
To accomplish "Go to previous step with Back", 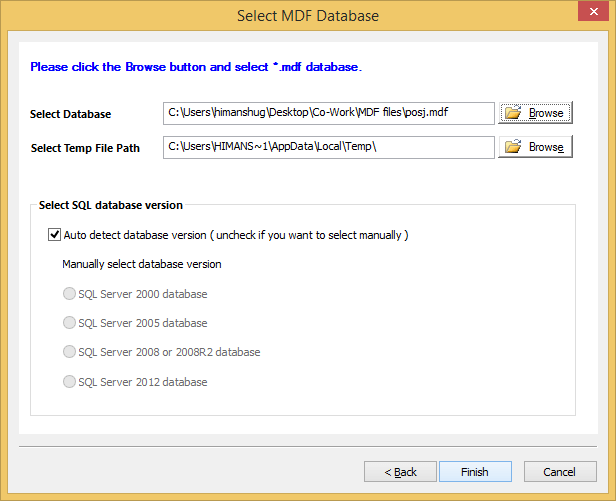I will pyautogui.click(x=400, y=472).
